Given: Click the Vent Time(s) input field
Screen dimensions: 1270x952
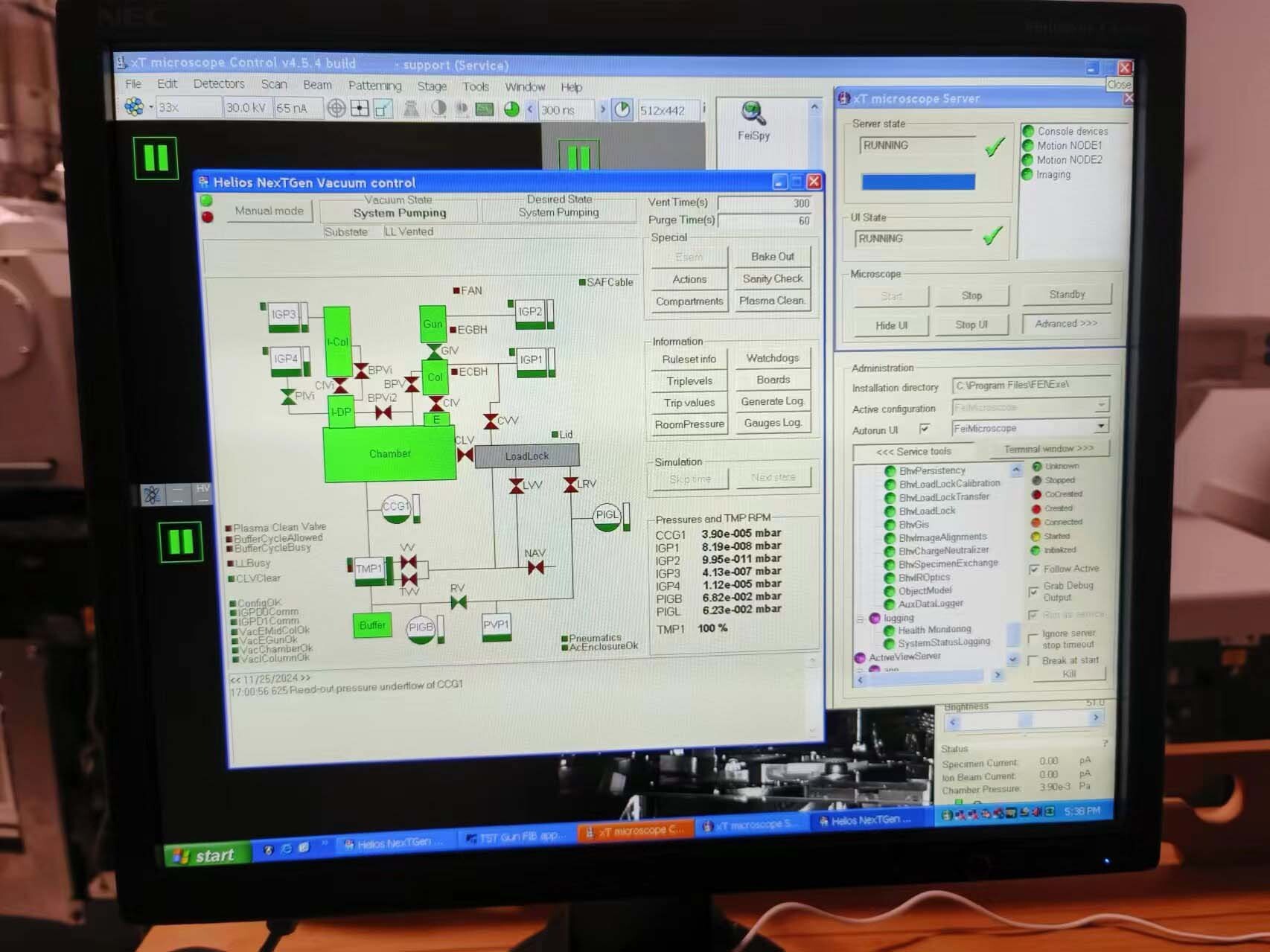Looking at the screenshot, I should tap(765, 203).
